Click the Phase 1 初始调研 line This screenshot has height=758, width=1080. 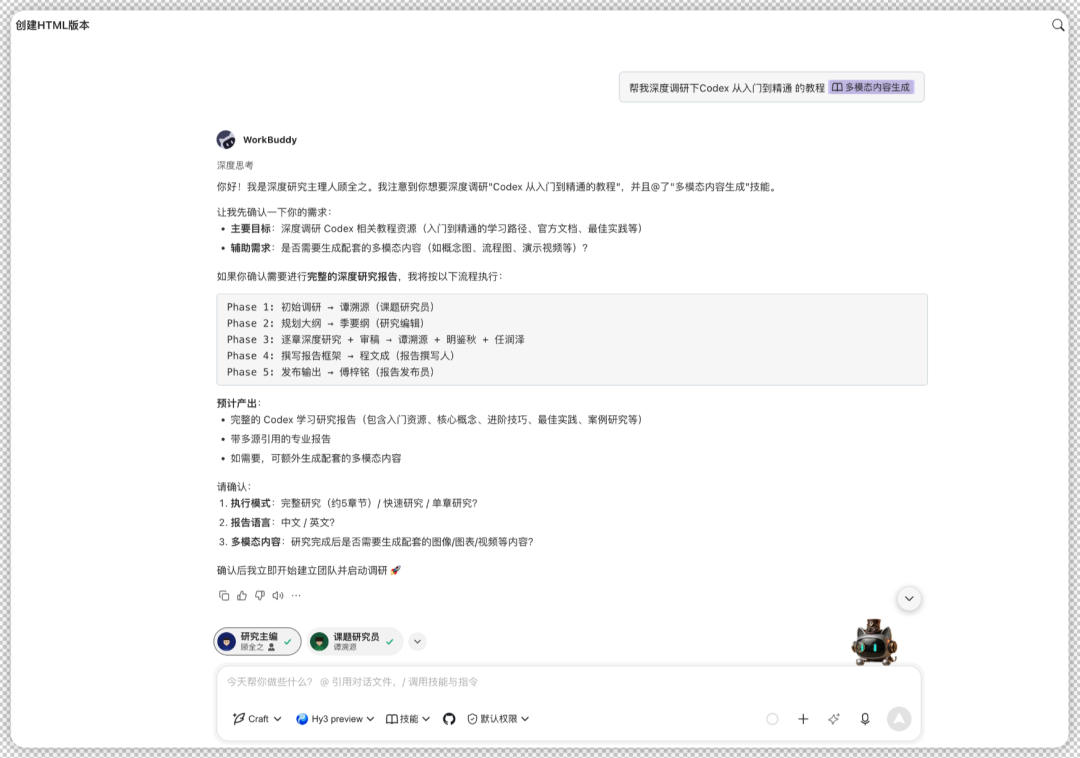click(x=331, y=307)
